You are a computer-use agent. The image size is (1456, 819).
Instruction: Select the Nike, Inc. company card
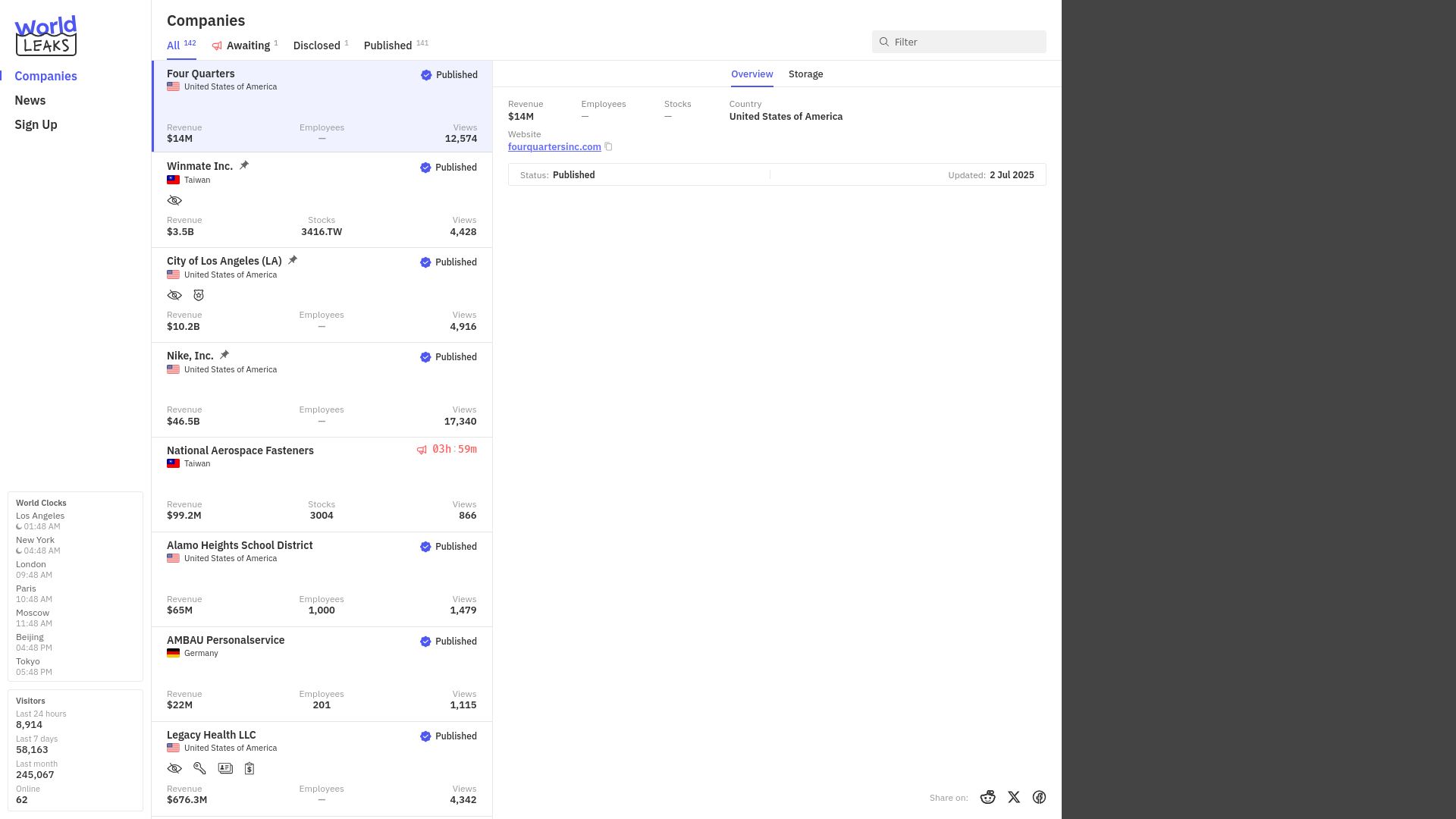(322, 390)
